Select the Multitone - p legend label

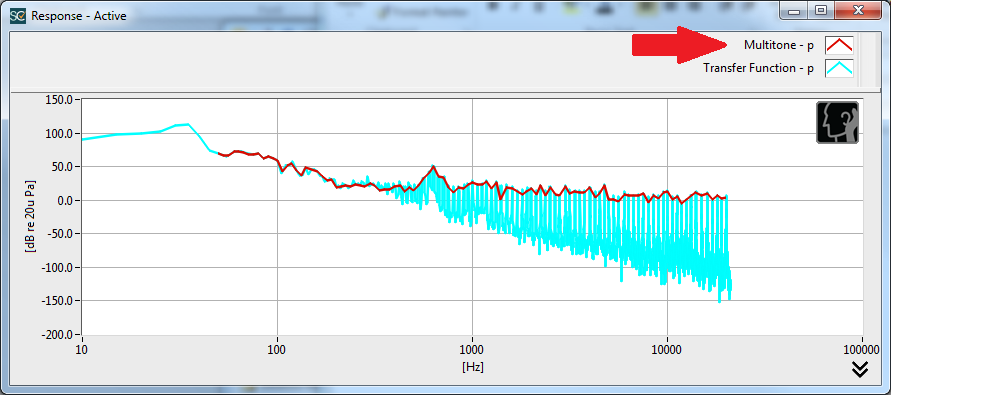coord(778,45)
